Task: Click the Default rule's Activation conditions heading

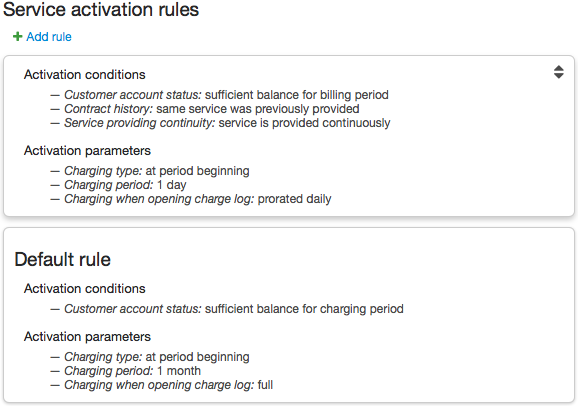Action: pos(84,288)
